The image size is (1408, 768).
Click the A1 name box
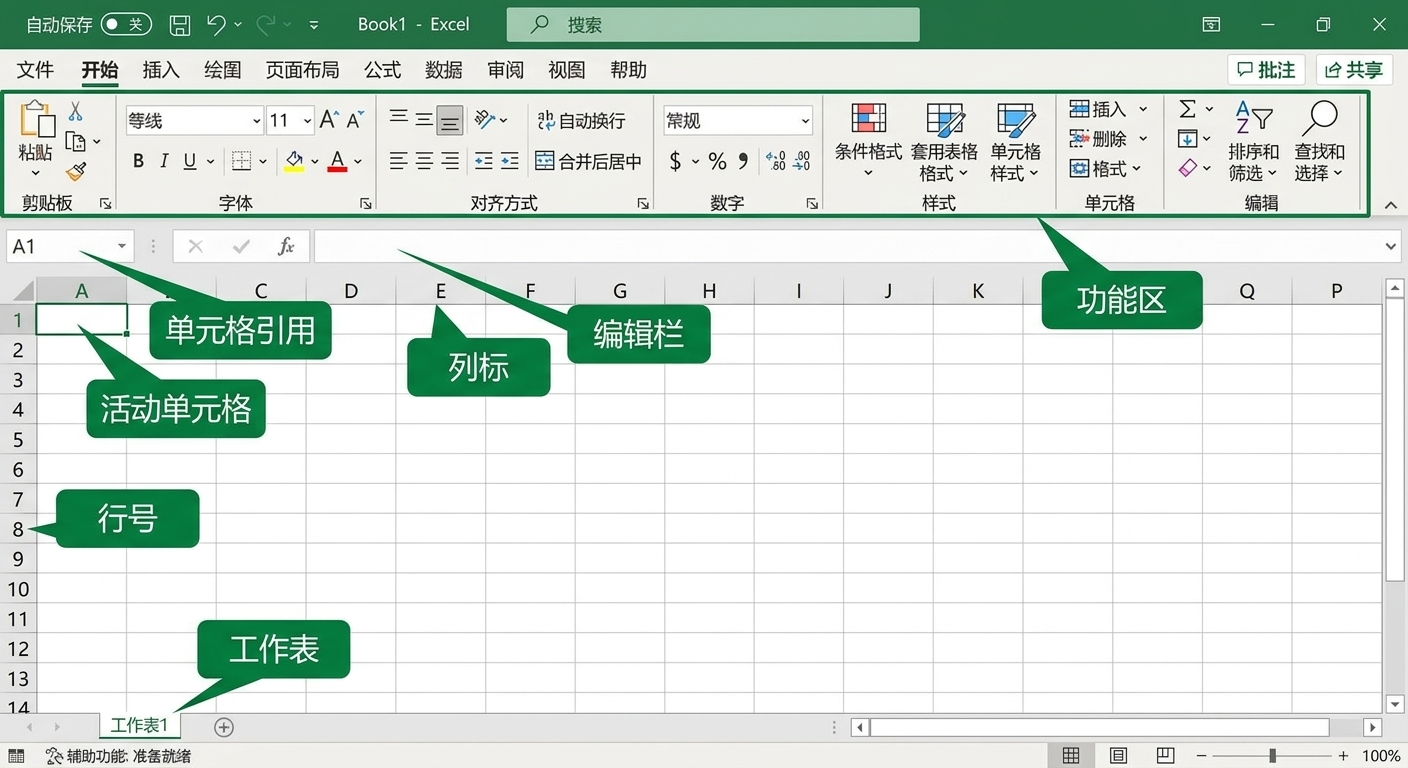pyautogui.click(x=70, y=246)
